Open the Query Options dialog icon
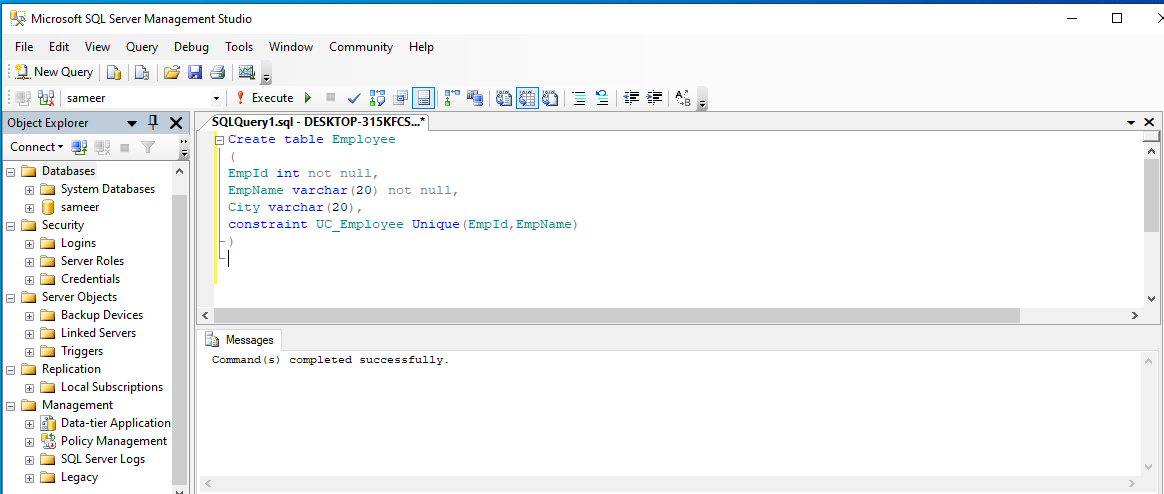The width and height of the screenshot is (1164, 494). click(x=401, y=98)
